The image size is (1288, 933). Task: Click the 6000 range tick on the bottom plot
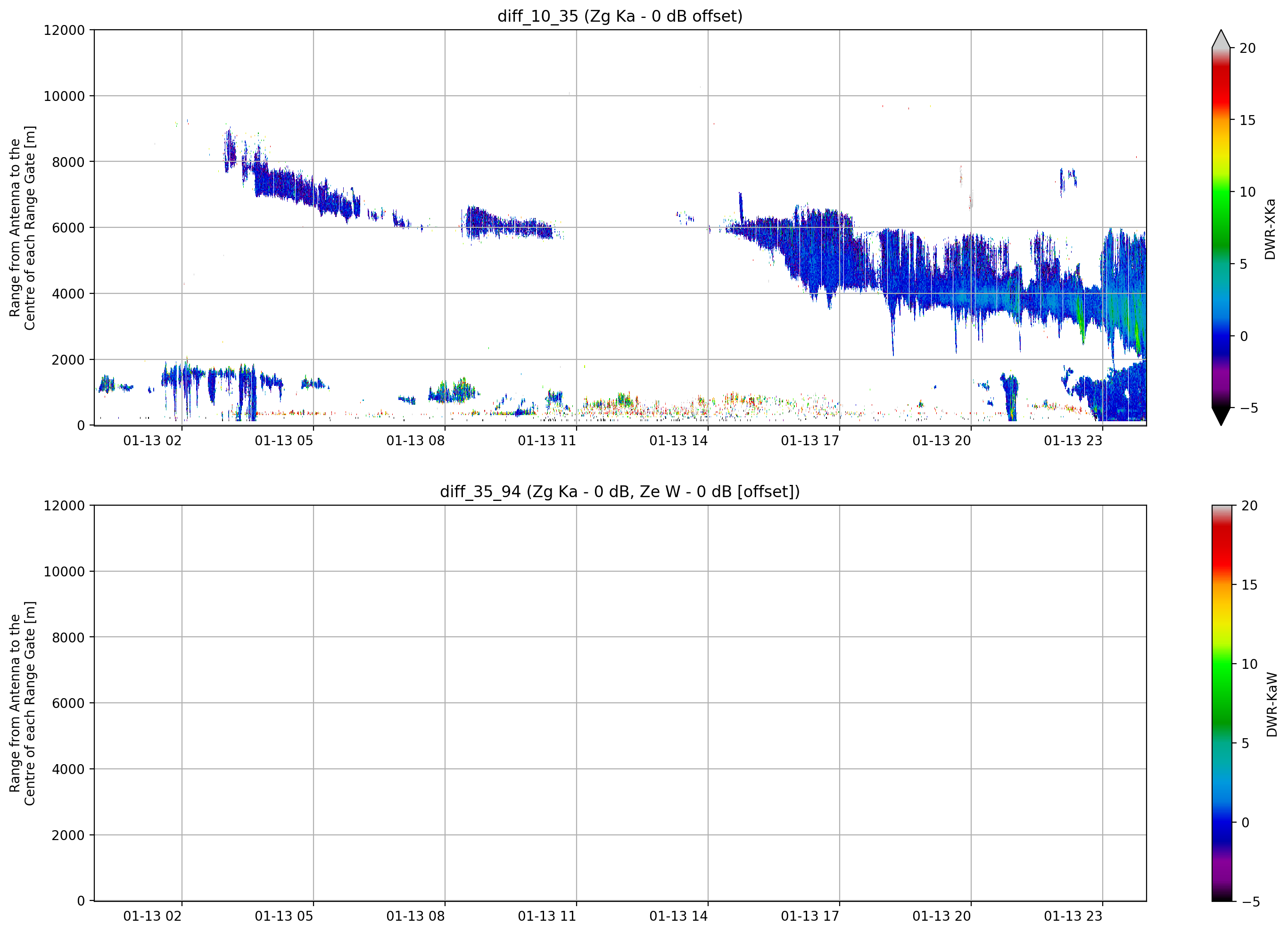tap(68, 703)
